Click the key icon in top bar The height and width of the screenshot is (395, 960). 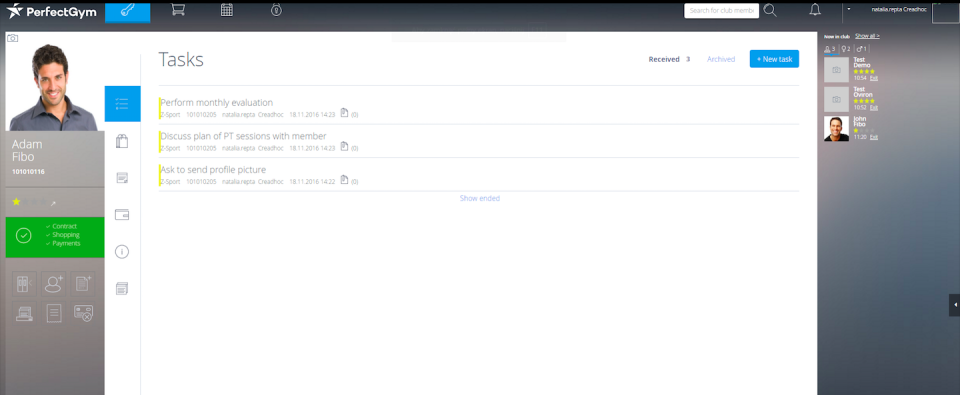[127, 12]
